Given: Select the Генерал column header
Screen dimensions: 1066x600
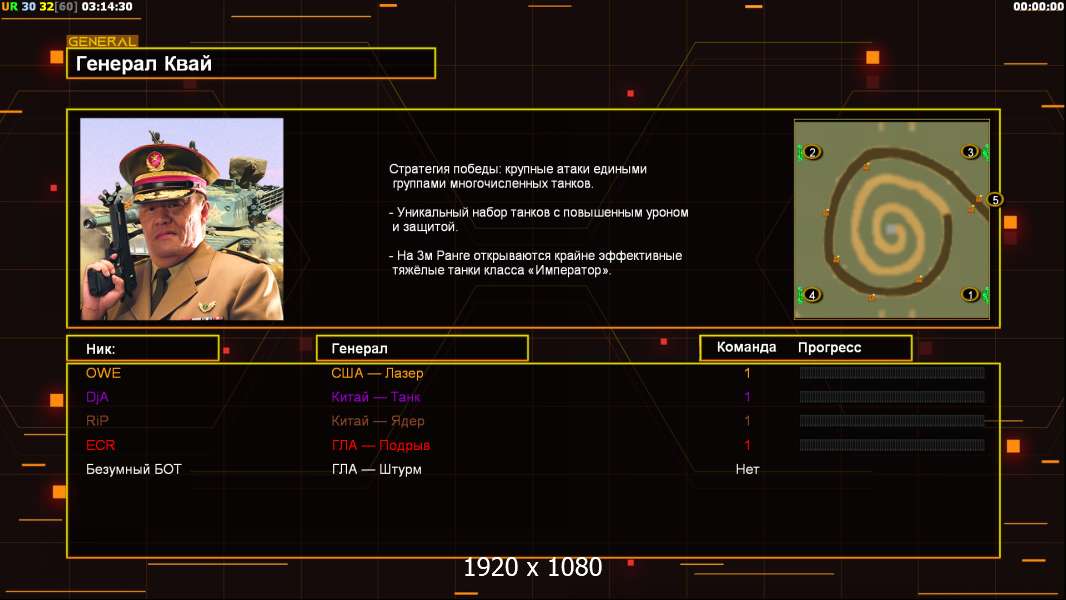Looking at the screenshot, I should [x=422, y=348].
